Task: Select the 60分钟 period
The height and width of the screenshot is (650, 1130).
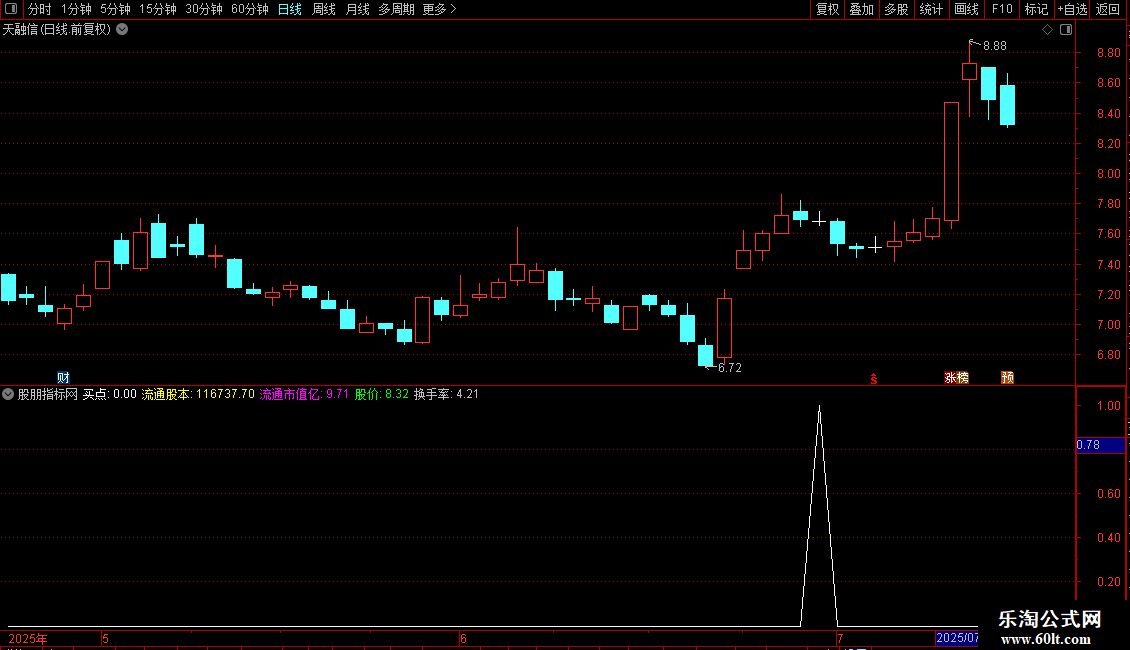Action: (x=250, y=9)
